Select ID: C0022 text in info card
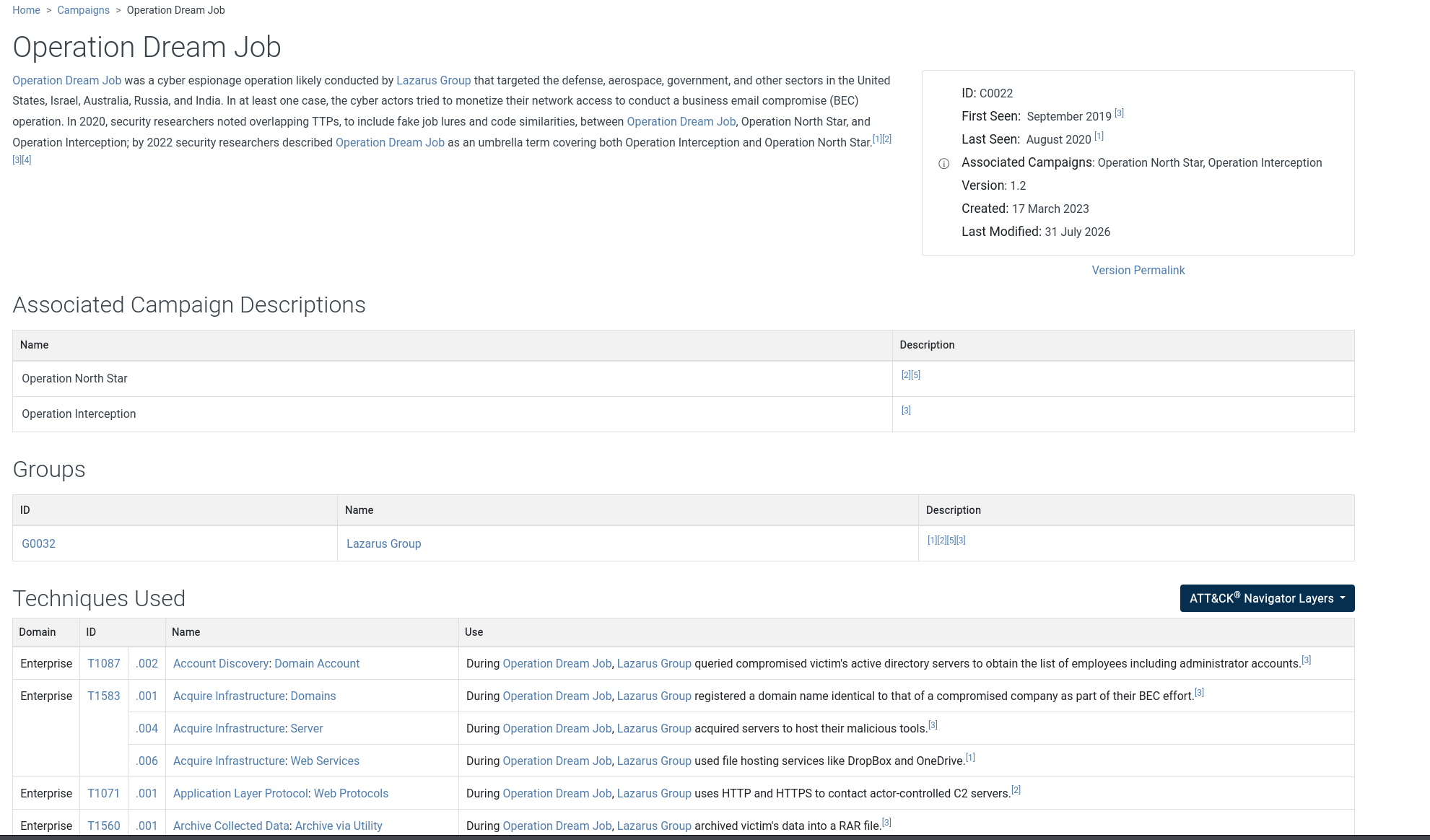The width and height of the screenshot is (1430, 840). pos(987,93)
